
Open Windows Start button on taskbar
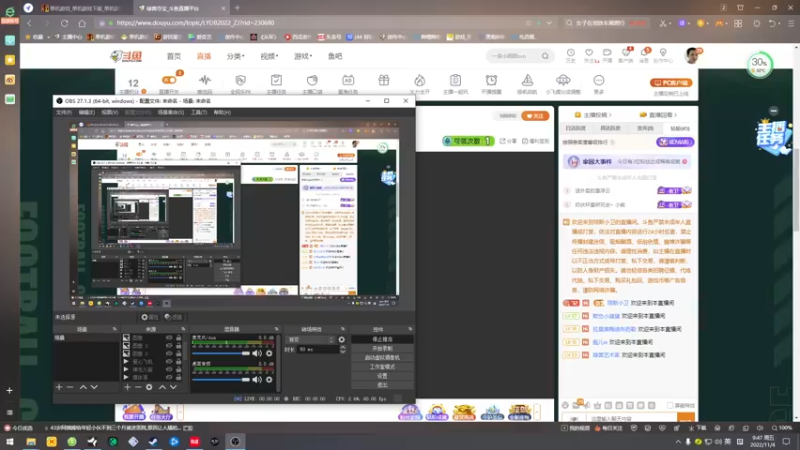(x=10, y=442)
